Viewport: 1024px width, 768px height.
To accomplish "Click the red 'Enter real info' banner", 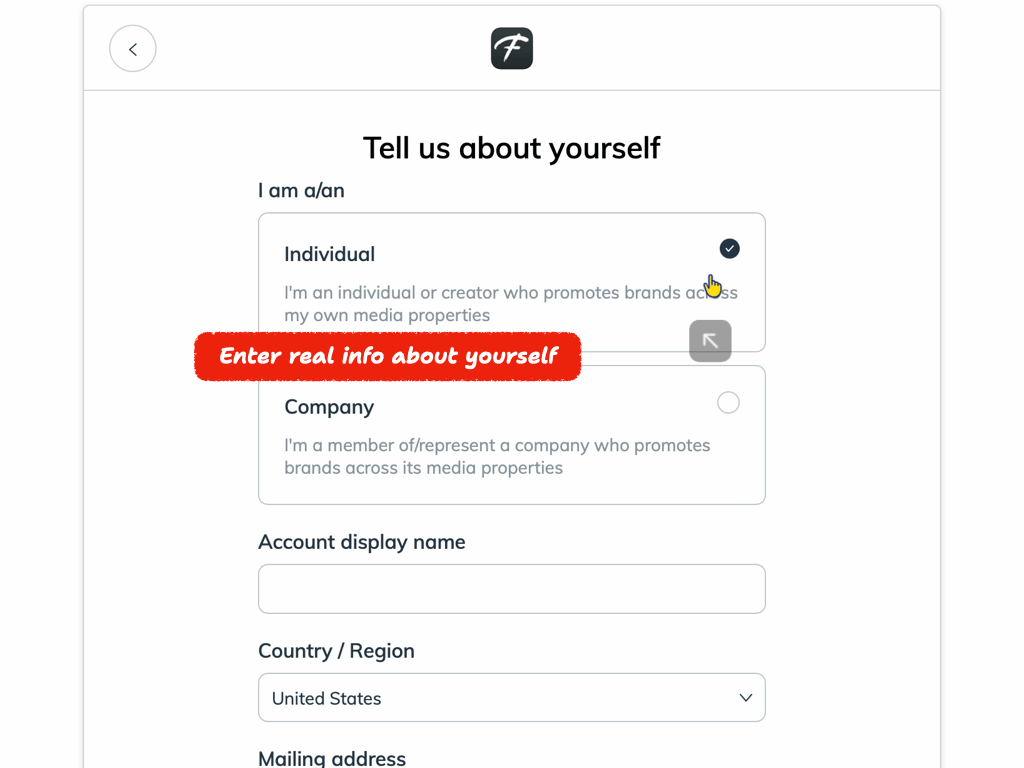I will coord(387,356).
